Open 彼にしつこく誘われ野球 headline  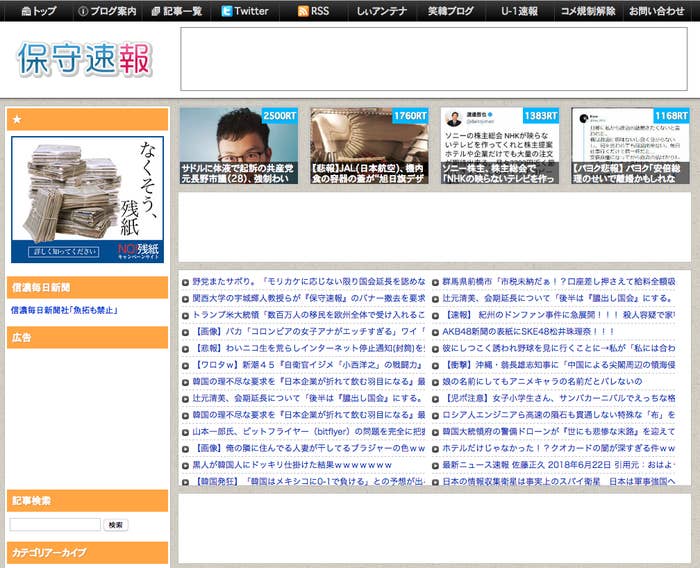coord(558,348)
